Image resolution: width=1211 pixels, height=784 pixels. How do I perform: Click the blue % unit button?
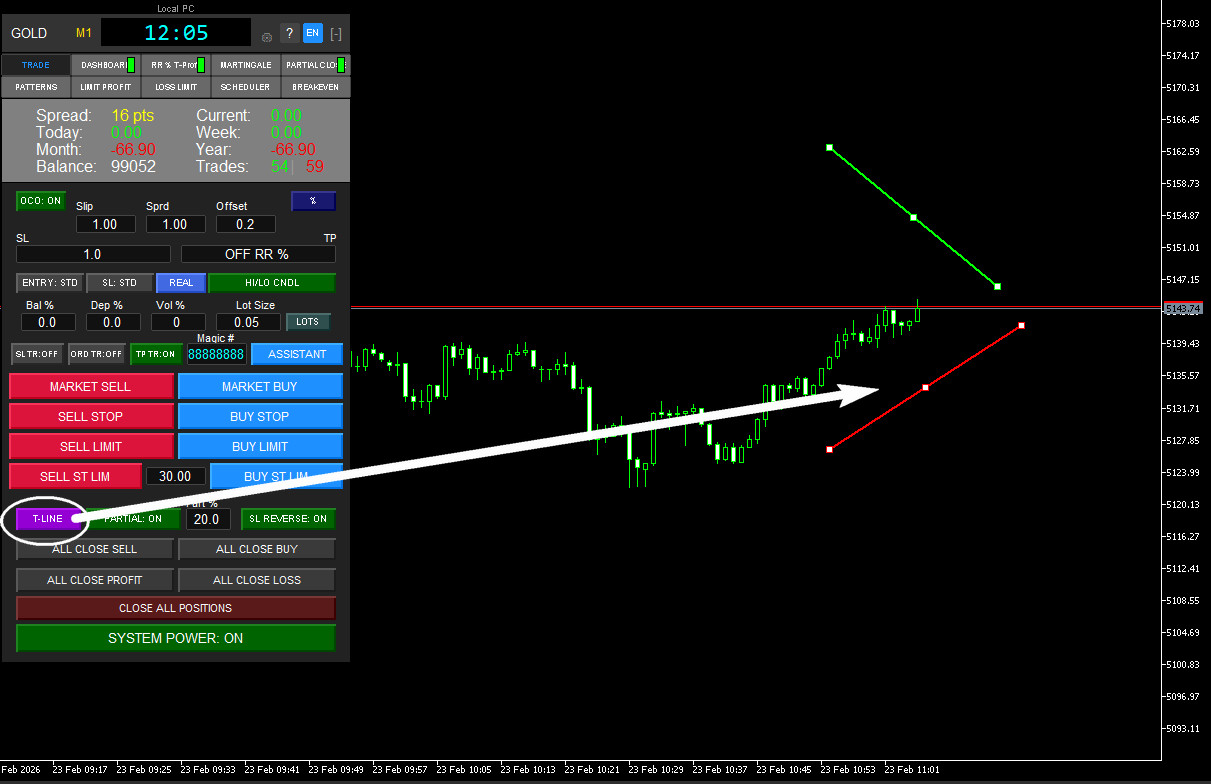tap(313, 201)
